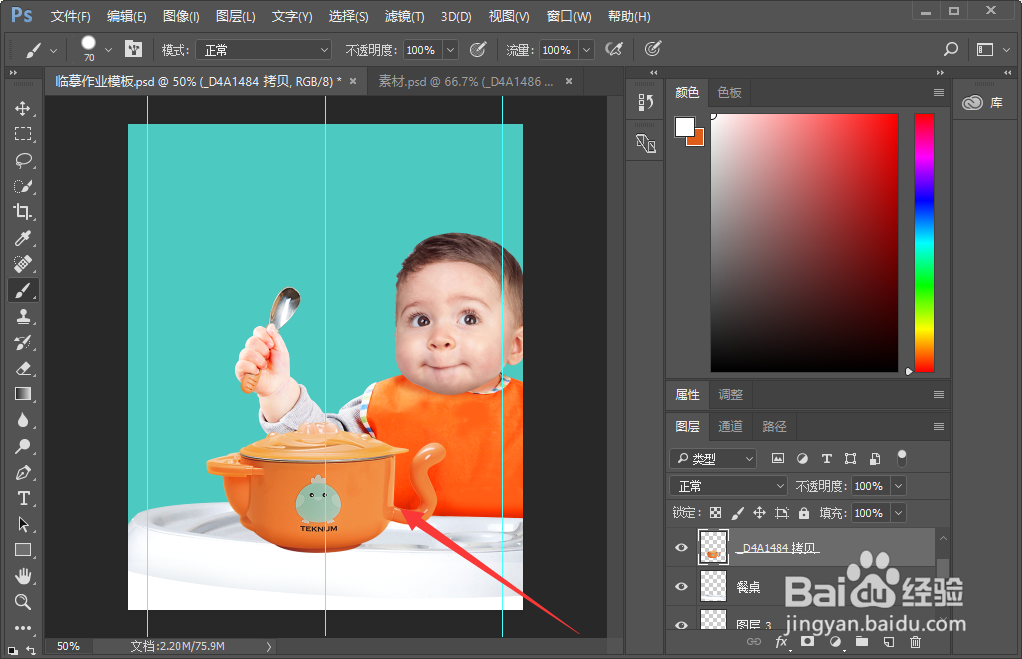
Task: Select the Blur tool
Action: click(23, 420)
